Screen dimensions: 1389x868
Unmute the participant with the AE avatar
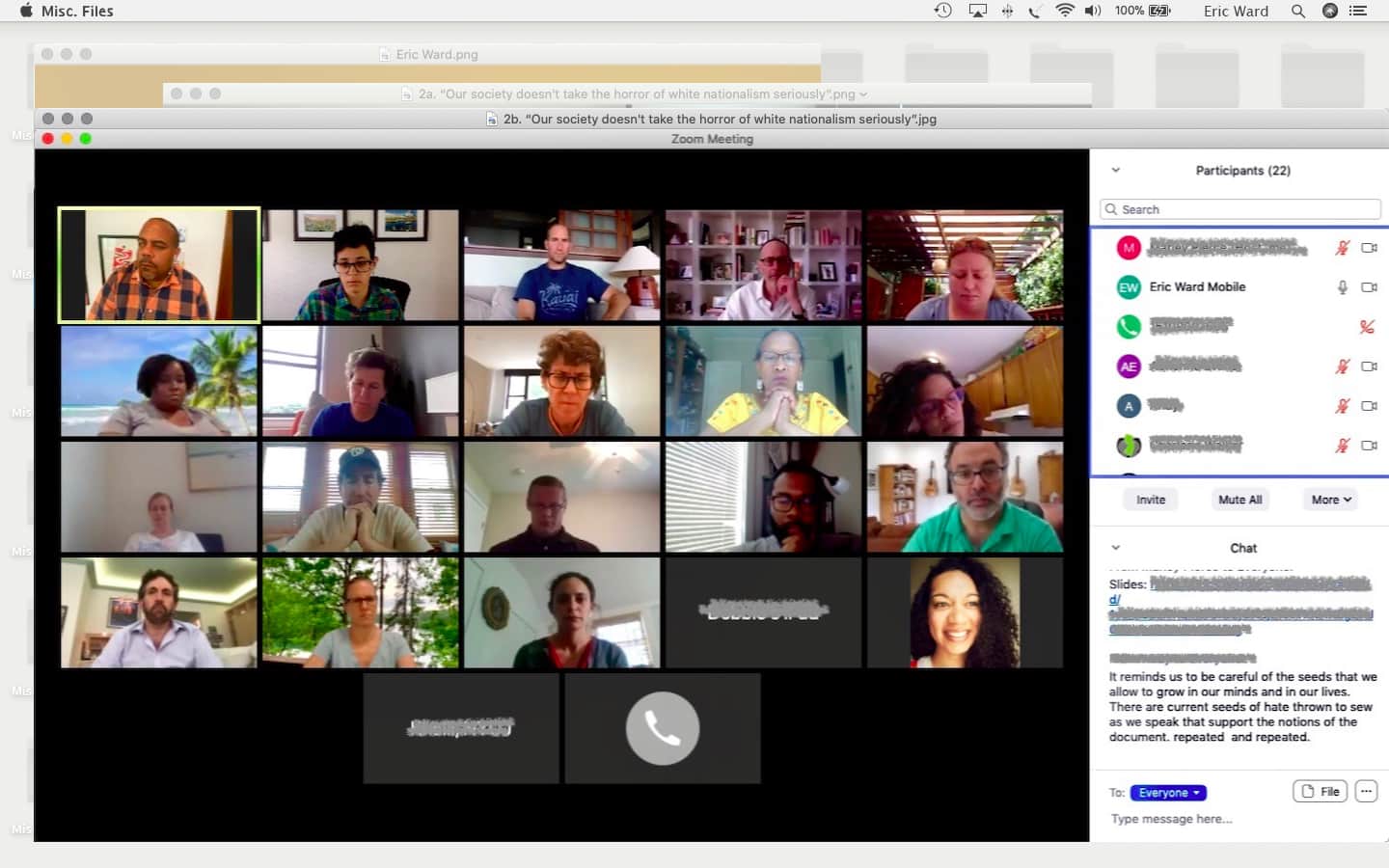tap(1342, 366)
